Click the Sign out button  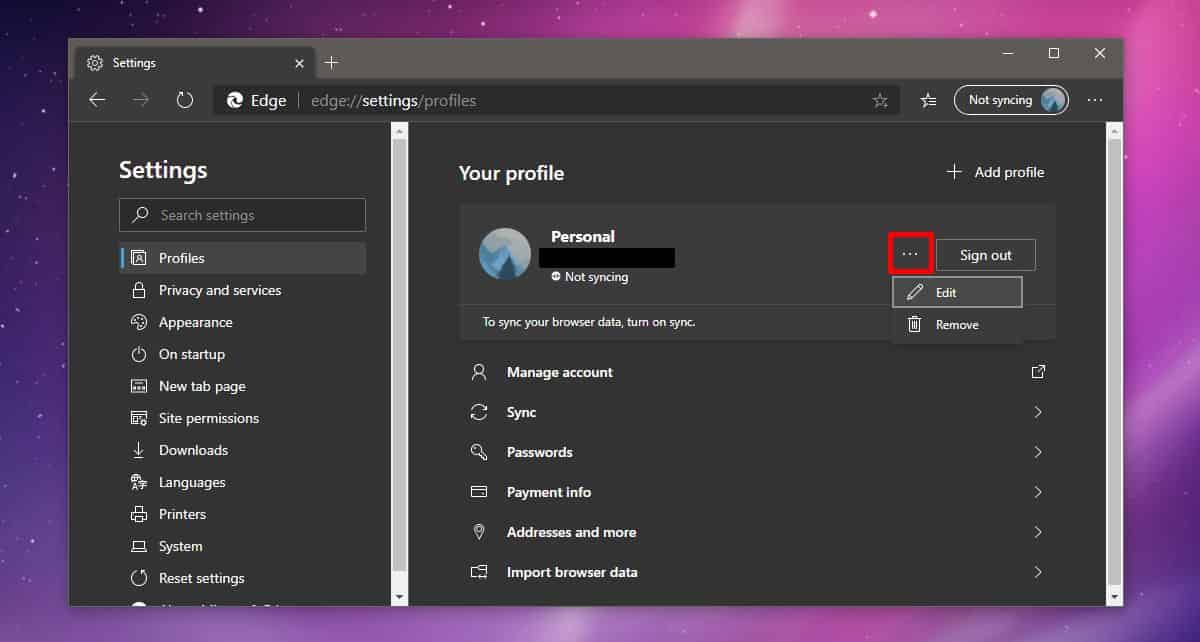(x=986, y=255)
